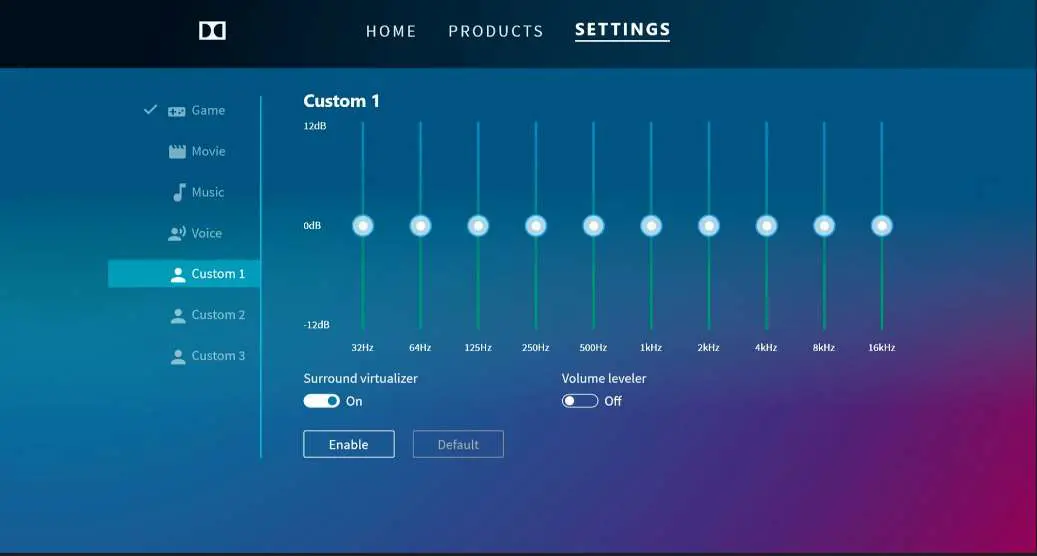Screen dimensions: 1037x556
Task: Choose the Movie profile label
Action: coord(208,151)
